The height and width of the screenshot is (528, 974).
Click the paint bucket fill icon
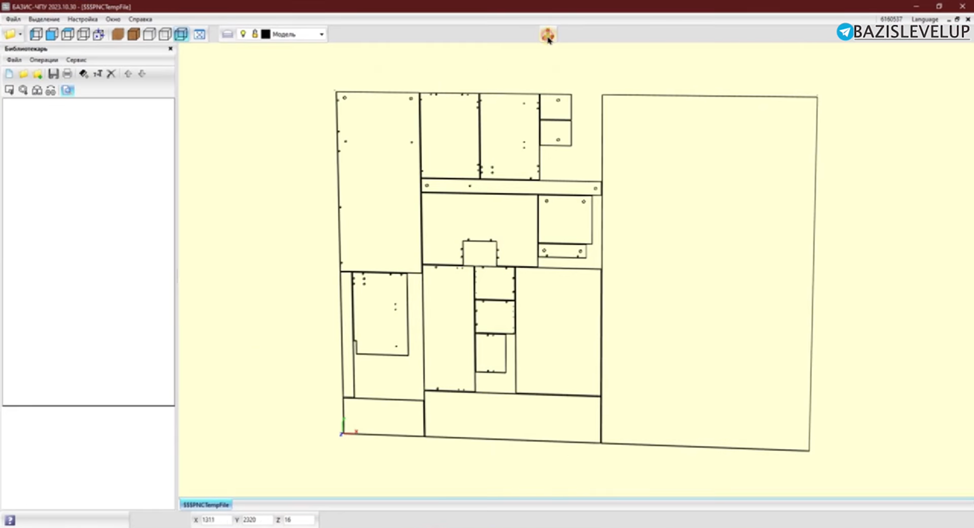pyautogui.click(x=83, y=74)
